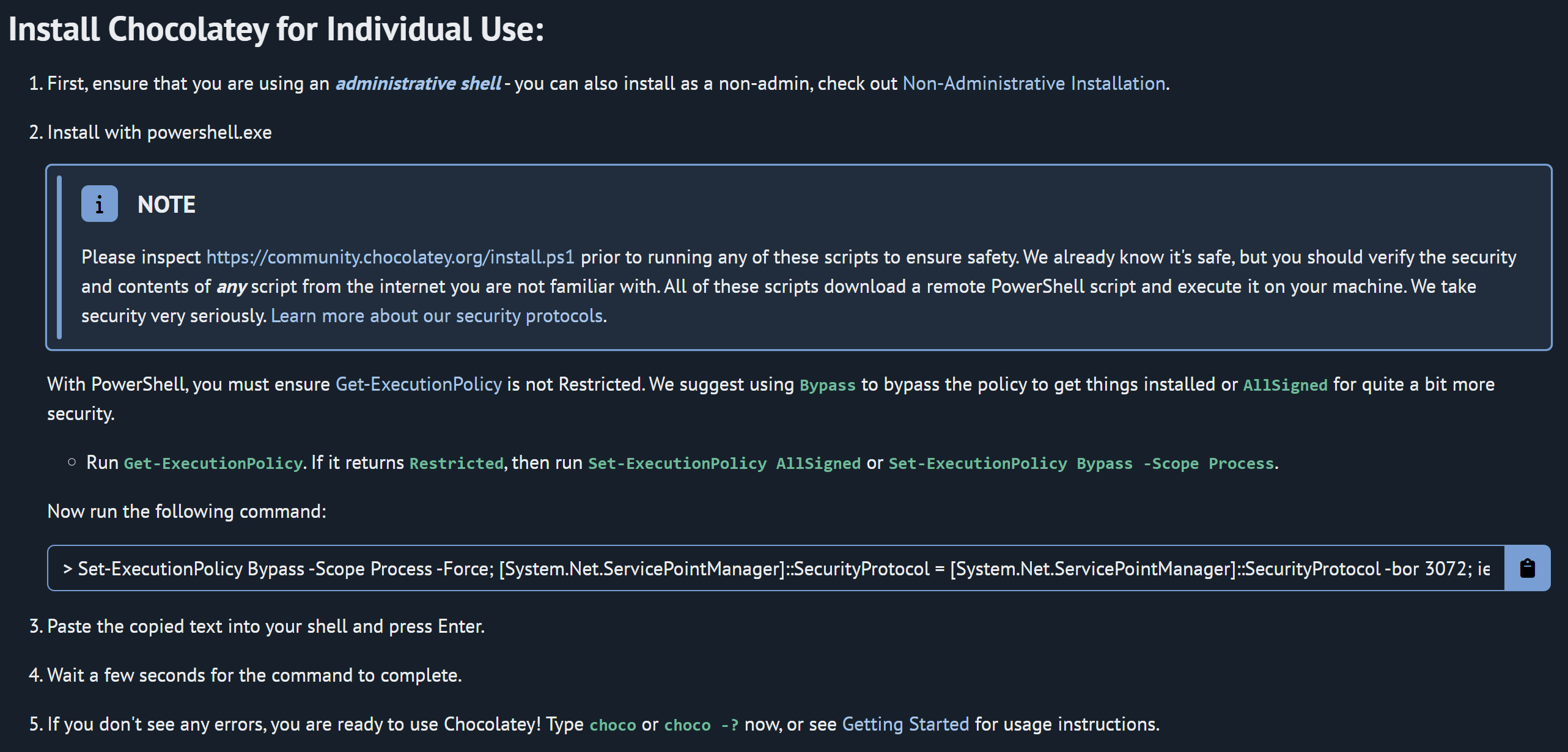Open the Getting Started link
The width and height of the screenshot is (1568, 752).
[x=905, y=724]
